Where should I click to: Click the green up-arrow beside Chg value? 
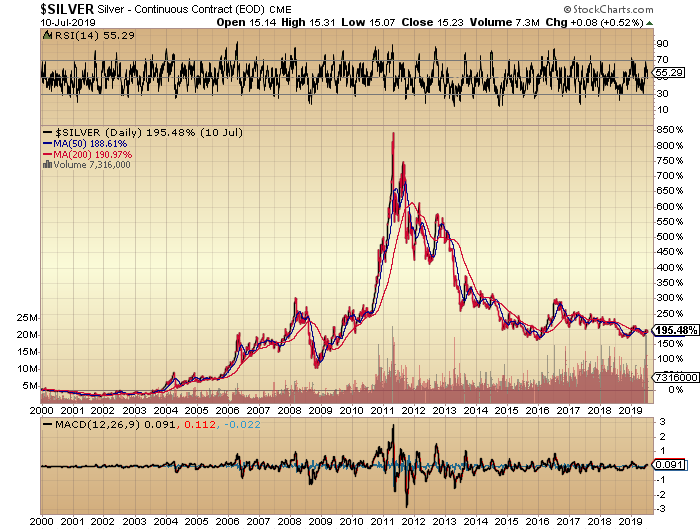click(x=650, y=23)
